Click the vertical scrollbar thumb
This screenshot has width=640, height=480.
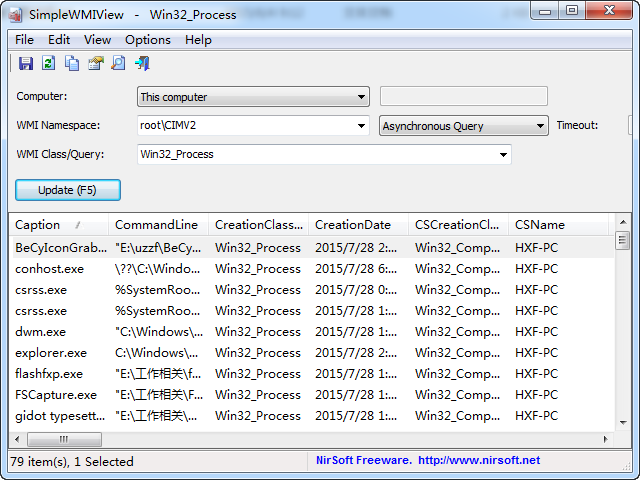(623, 240)
